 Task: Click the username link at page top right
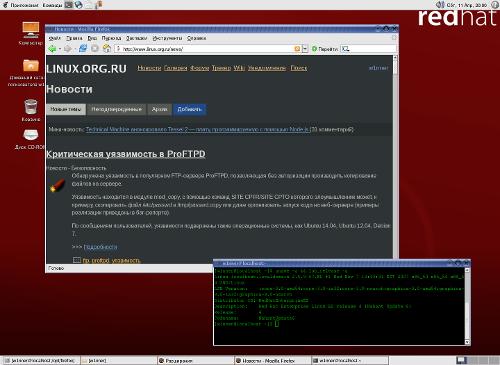378,68
